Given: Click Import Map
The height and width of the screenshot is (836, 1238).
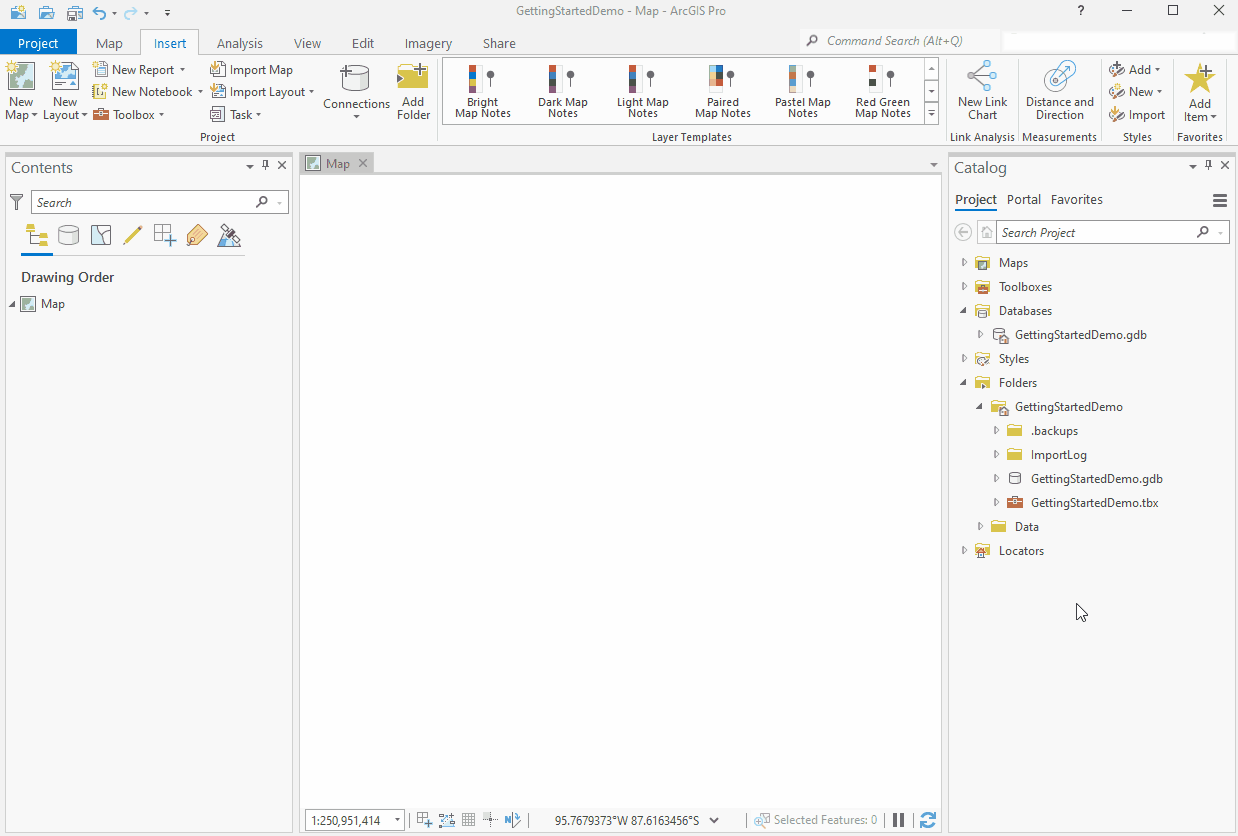Looking at the screenshot, I should (x=251, y=70).
